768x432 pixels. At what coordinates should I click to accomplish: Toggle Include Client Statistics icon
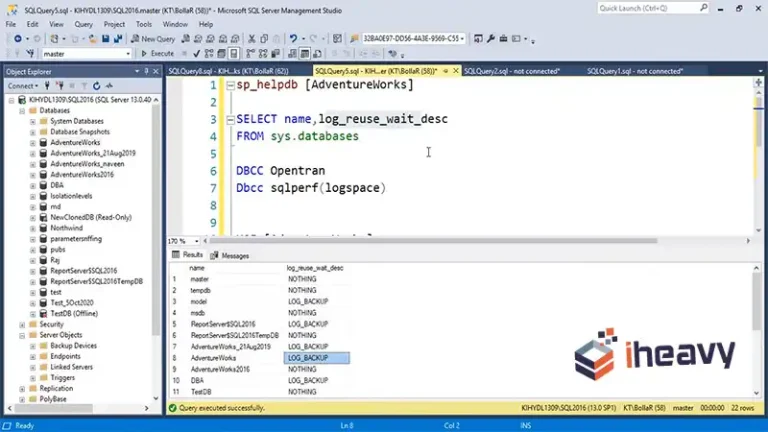(275, 54)
